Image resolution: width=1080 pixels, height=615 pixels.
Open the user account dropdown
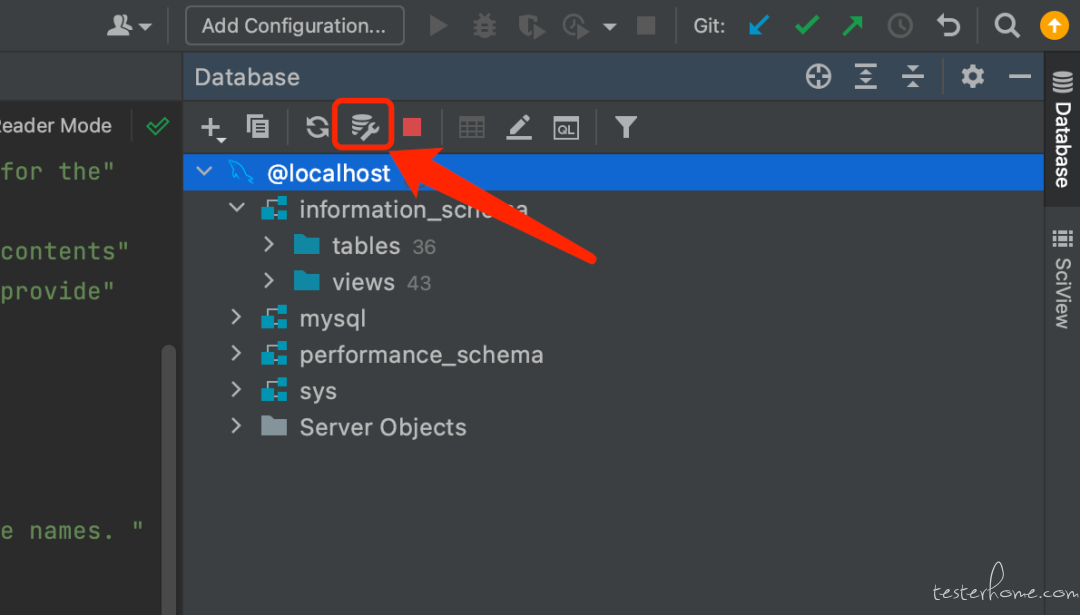(x=129, y=26)
